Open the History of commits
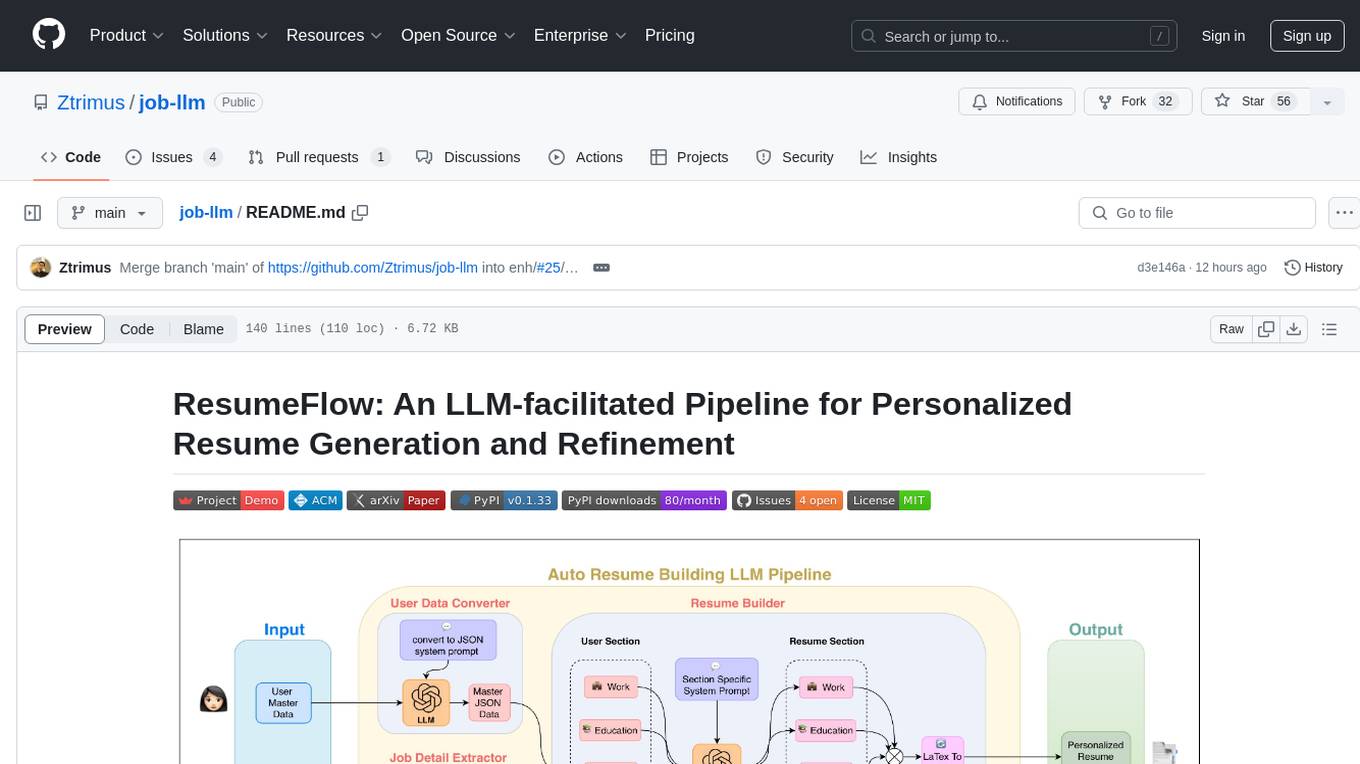Screen dimensions: 1360x764 pos(1313,267)
